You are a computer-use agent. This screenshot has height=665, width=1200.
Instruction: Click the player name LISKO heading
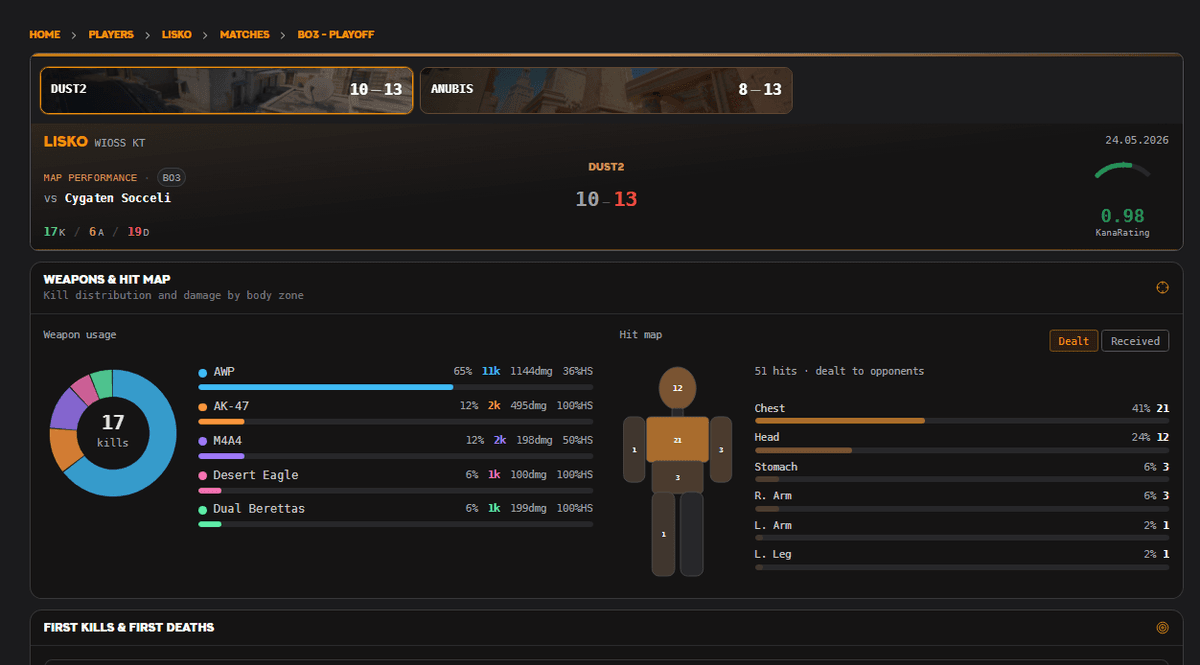click(x=66, y=142)
